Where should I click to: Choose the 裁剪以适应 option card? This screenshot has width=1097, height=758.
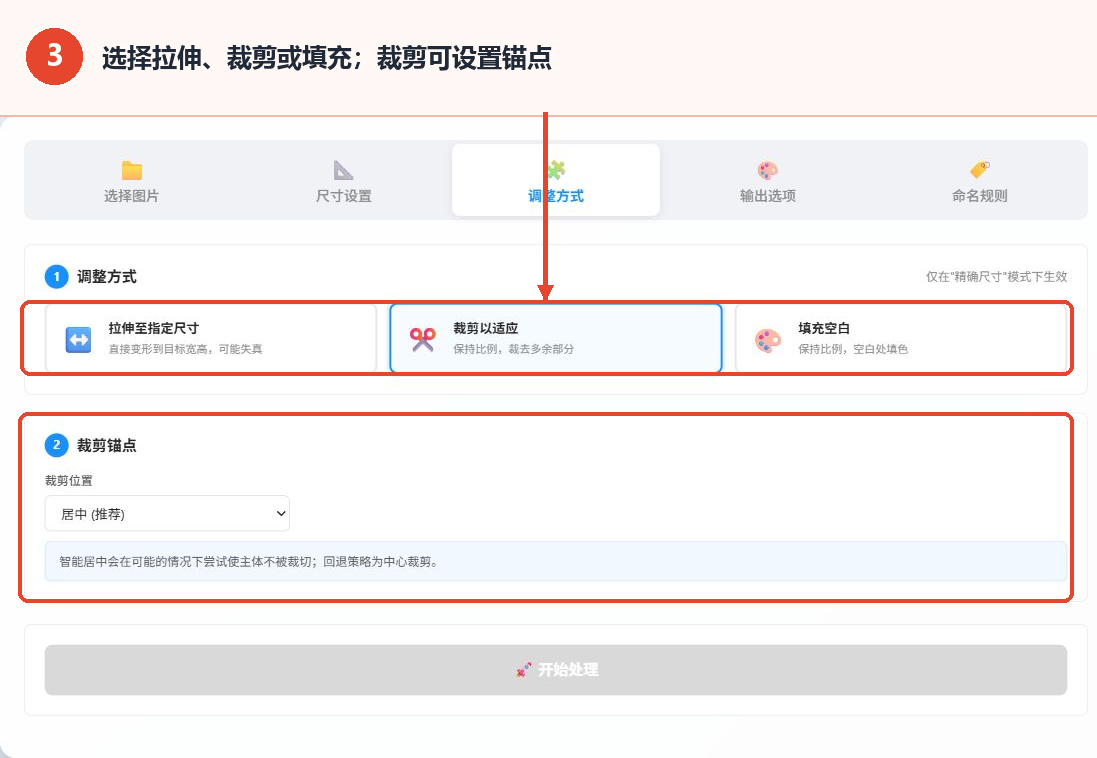[555, 338]
